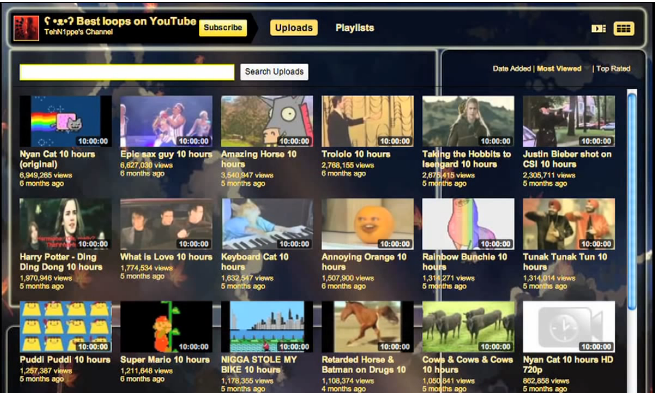Open Harry Potter Ding Ding Dong thumbnail
The height and width of the screenshot is (393, 655).
click(66, 224)
